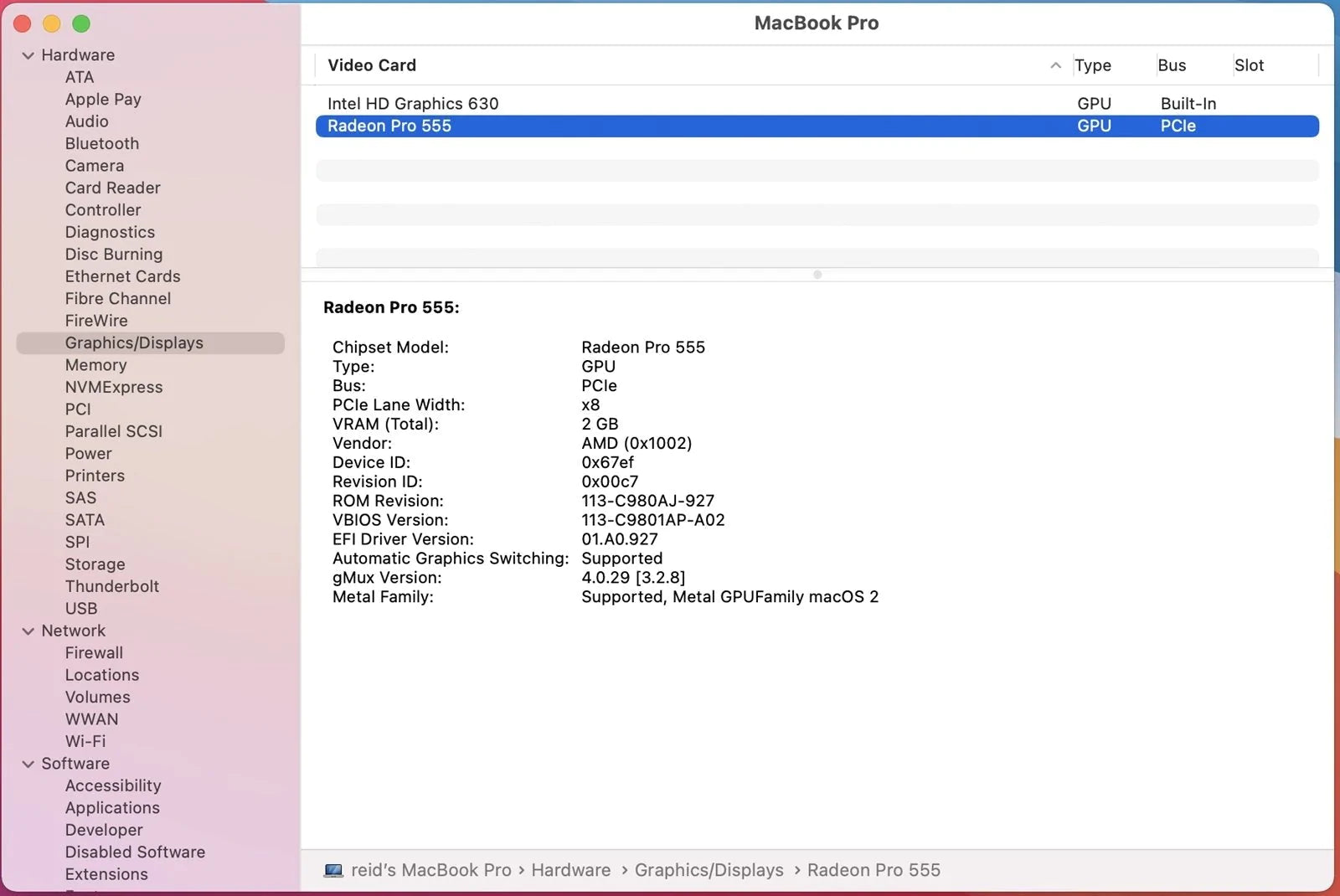Select the Intel HD Graphics 630 row
This screenshot has width=1340, height=896.
pos(413,104)
